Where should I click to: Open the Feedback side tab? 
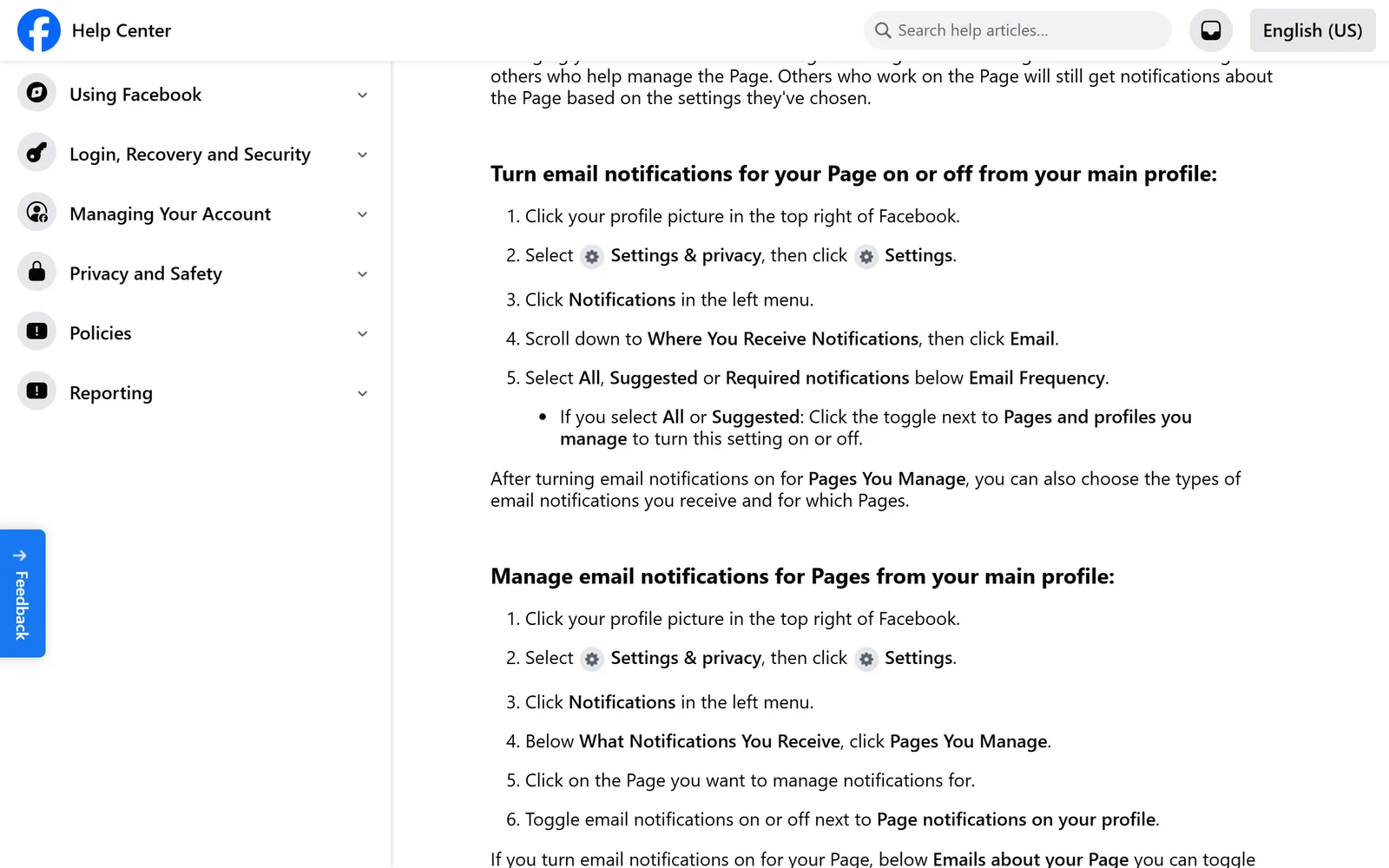[x=23, y=594]
